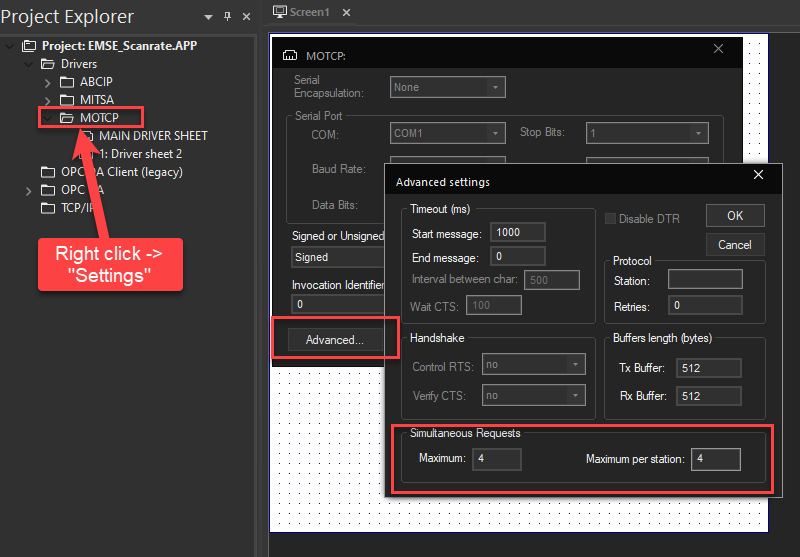The height and width of the screenshot is (557, 800).
Task: Click the project icon beside EMSE_Scanrate.APP
Action: 29,46
